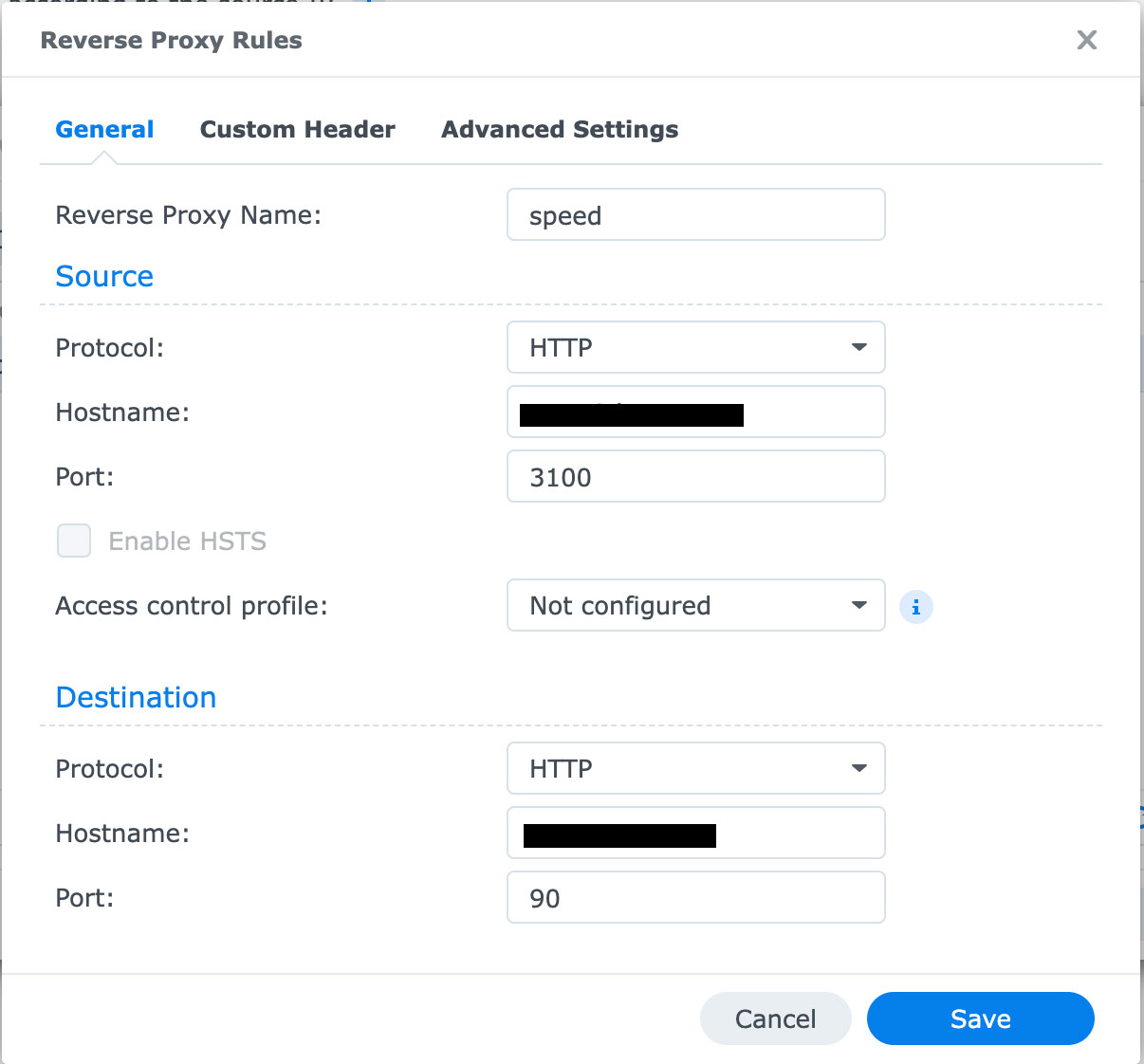Click the Source section heading
This screenshot has width=1144, height=1064.
104,276
